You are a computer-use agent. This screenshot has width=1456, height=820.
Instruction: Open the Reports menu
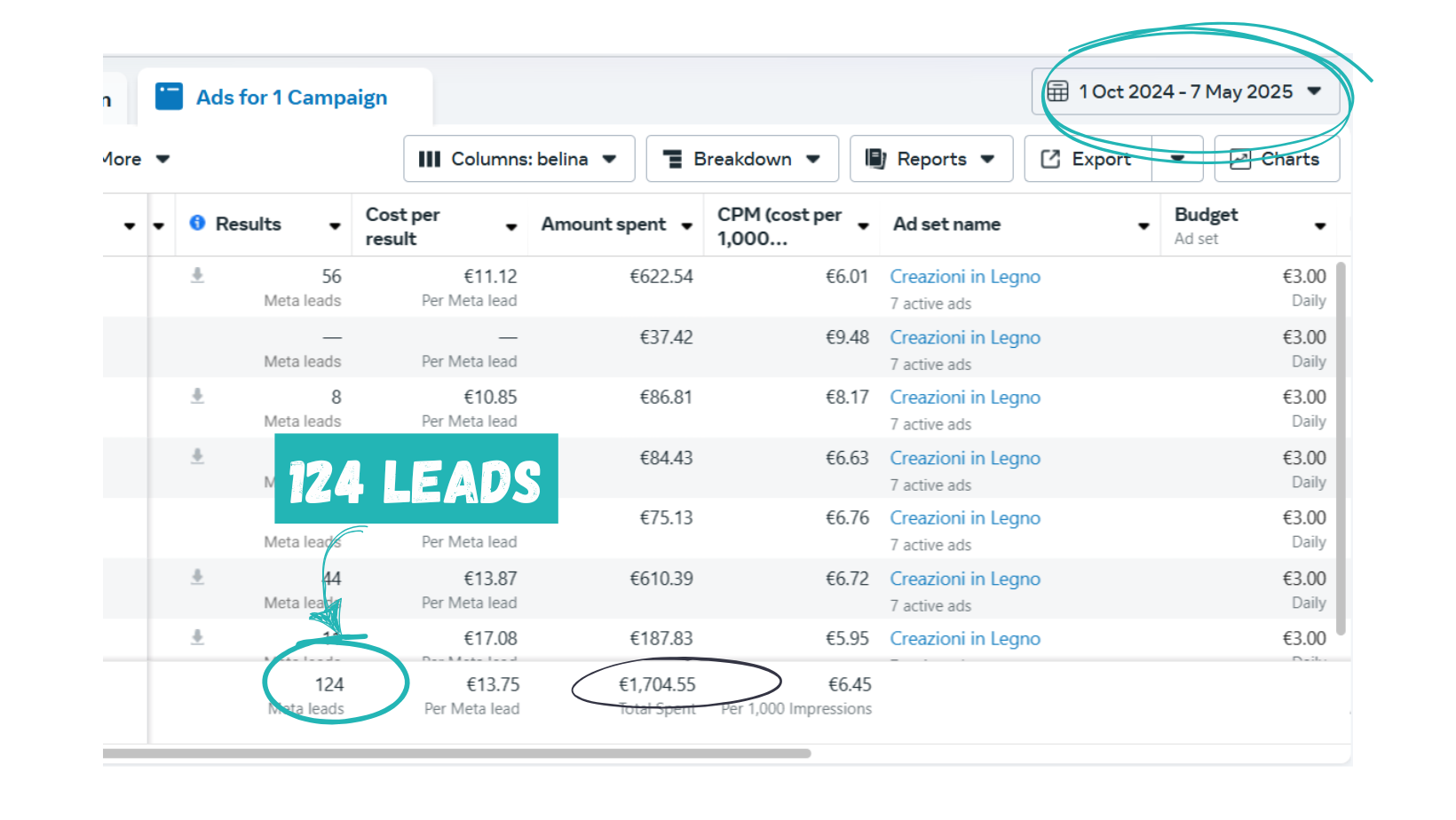click(930, 159)
